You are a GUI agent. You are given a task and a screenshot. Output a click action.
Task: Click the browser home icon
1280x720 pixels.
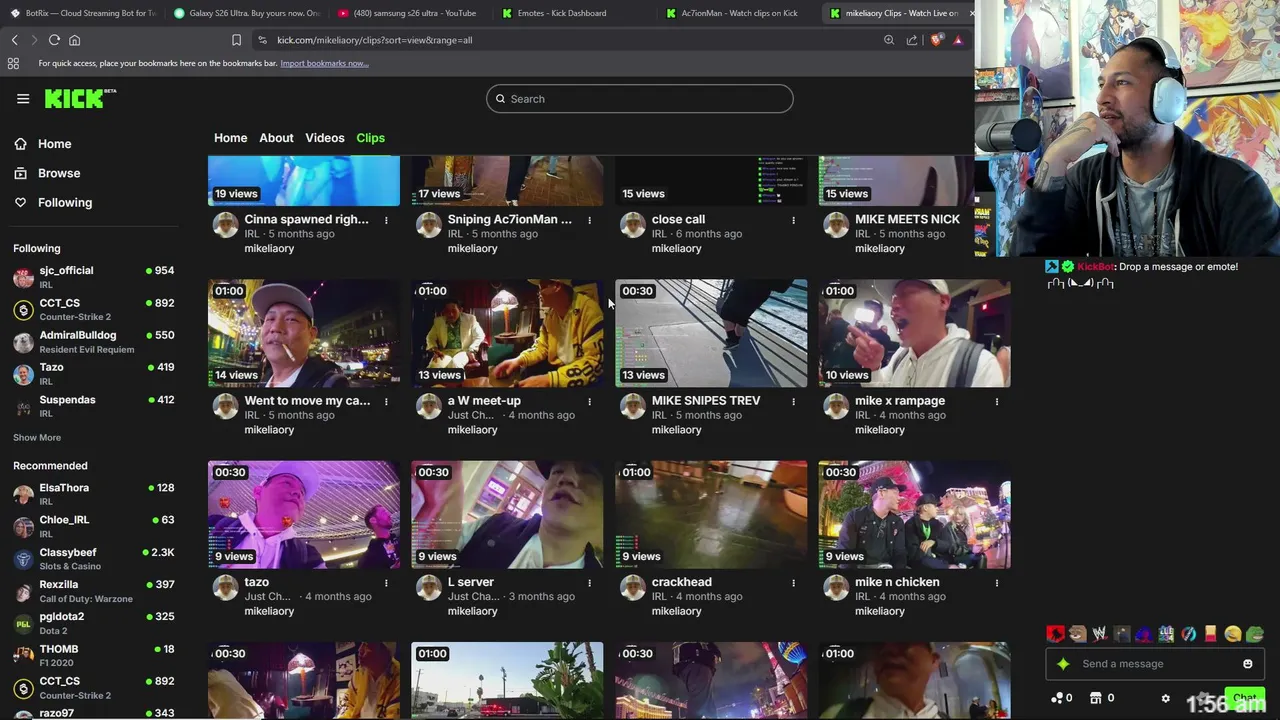(74, 40)
